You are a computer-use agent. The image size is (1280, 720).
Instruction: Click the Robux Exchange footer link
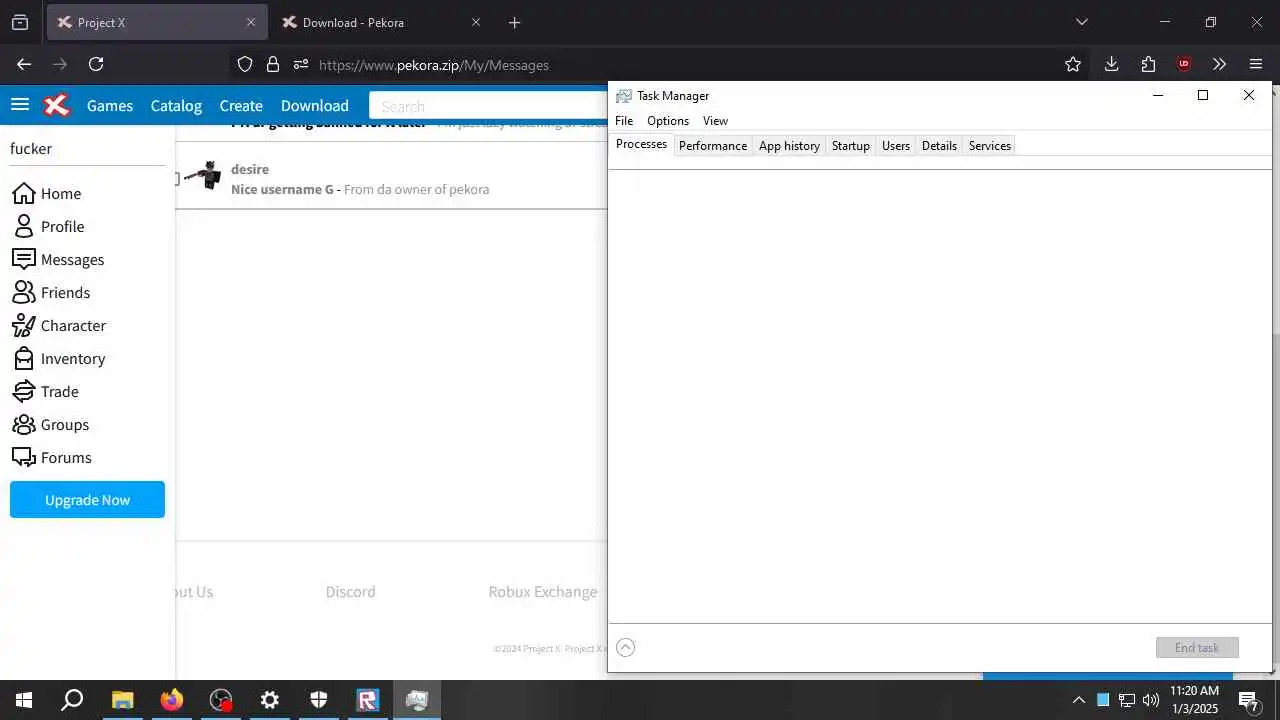pyautogui.click(x=543, y=591)
